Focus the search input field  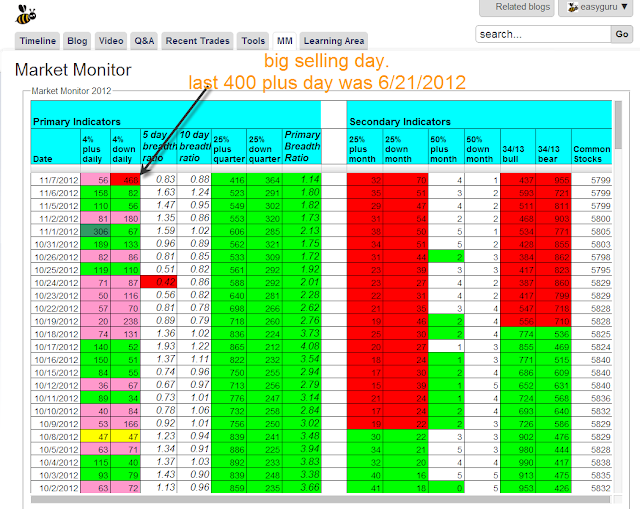click(x=543, y=34)
